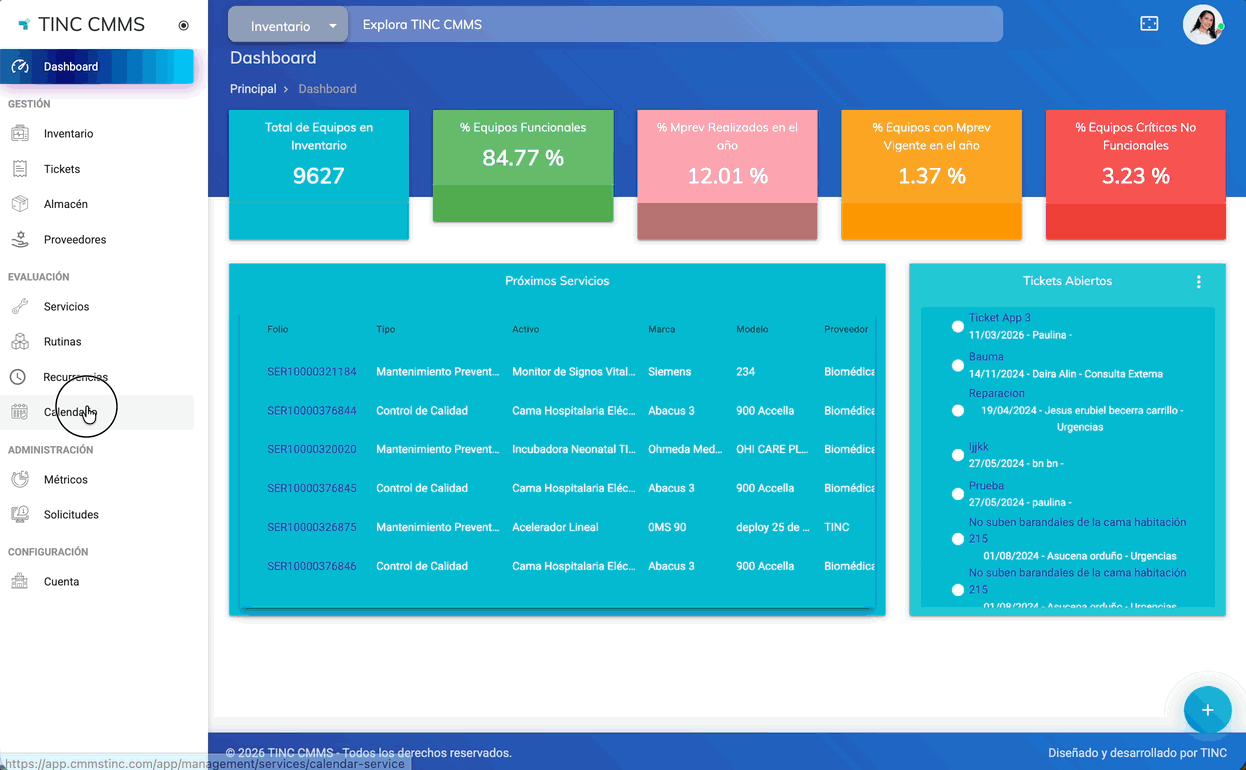Click the Principal breadcrumb link
Image resolution: width=1246 pixels, height=770 pixels.
tap(253, 89)
